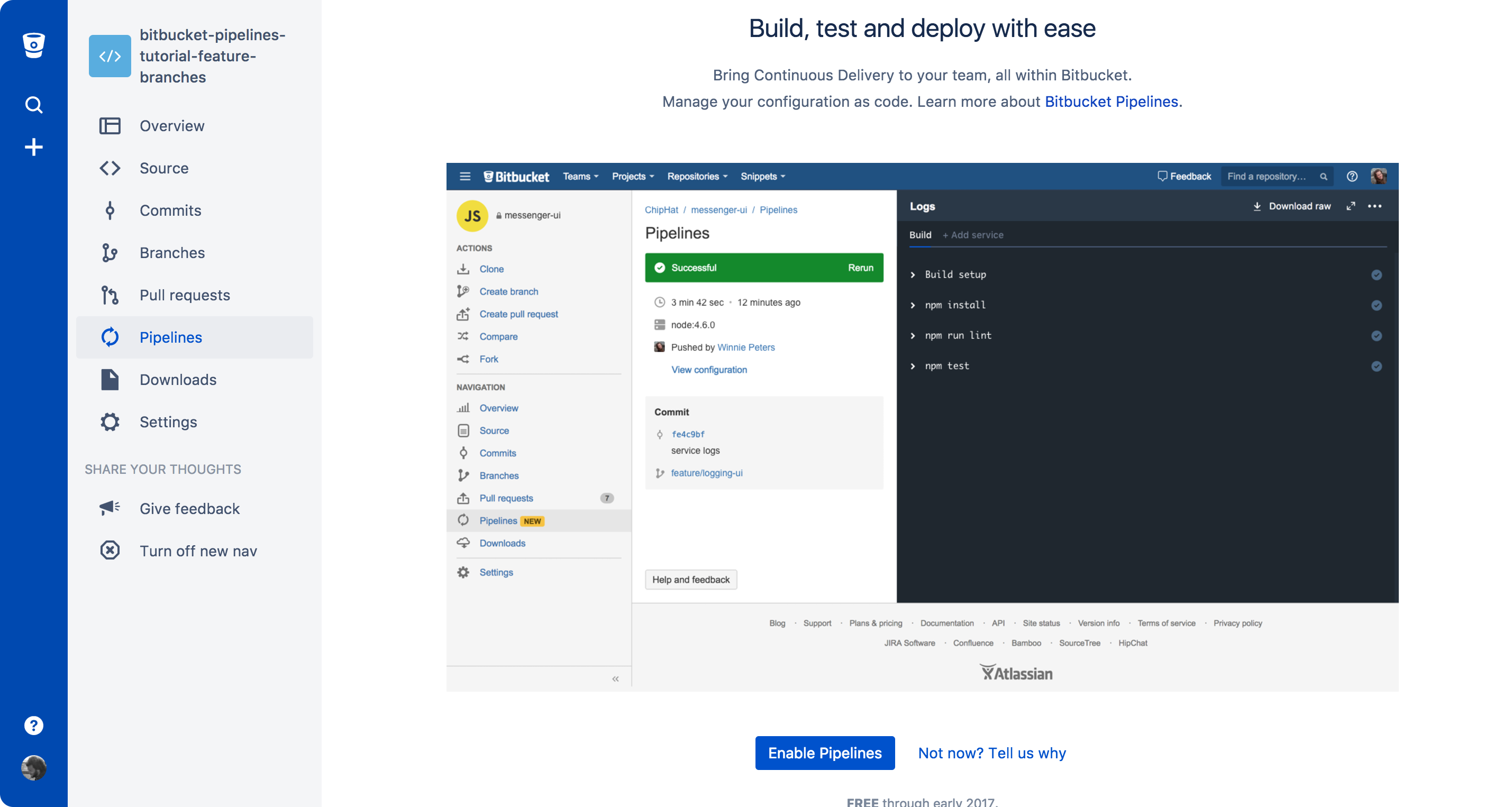Open the Repositories menu in the navbar
1512x807 pixels.
(697, 176)
